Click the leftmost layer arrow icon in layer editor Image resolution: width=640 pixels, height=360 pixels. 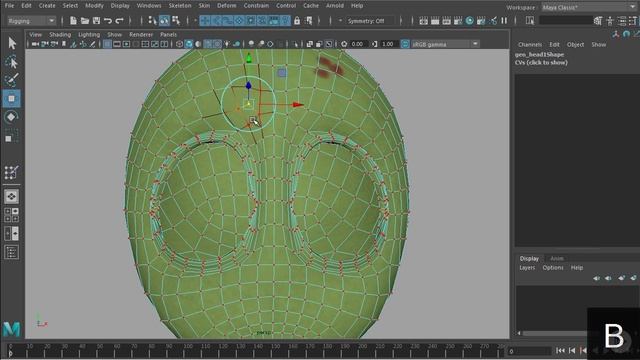point(596,278)
